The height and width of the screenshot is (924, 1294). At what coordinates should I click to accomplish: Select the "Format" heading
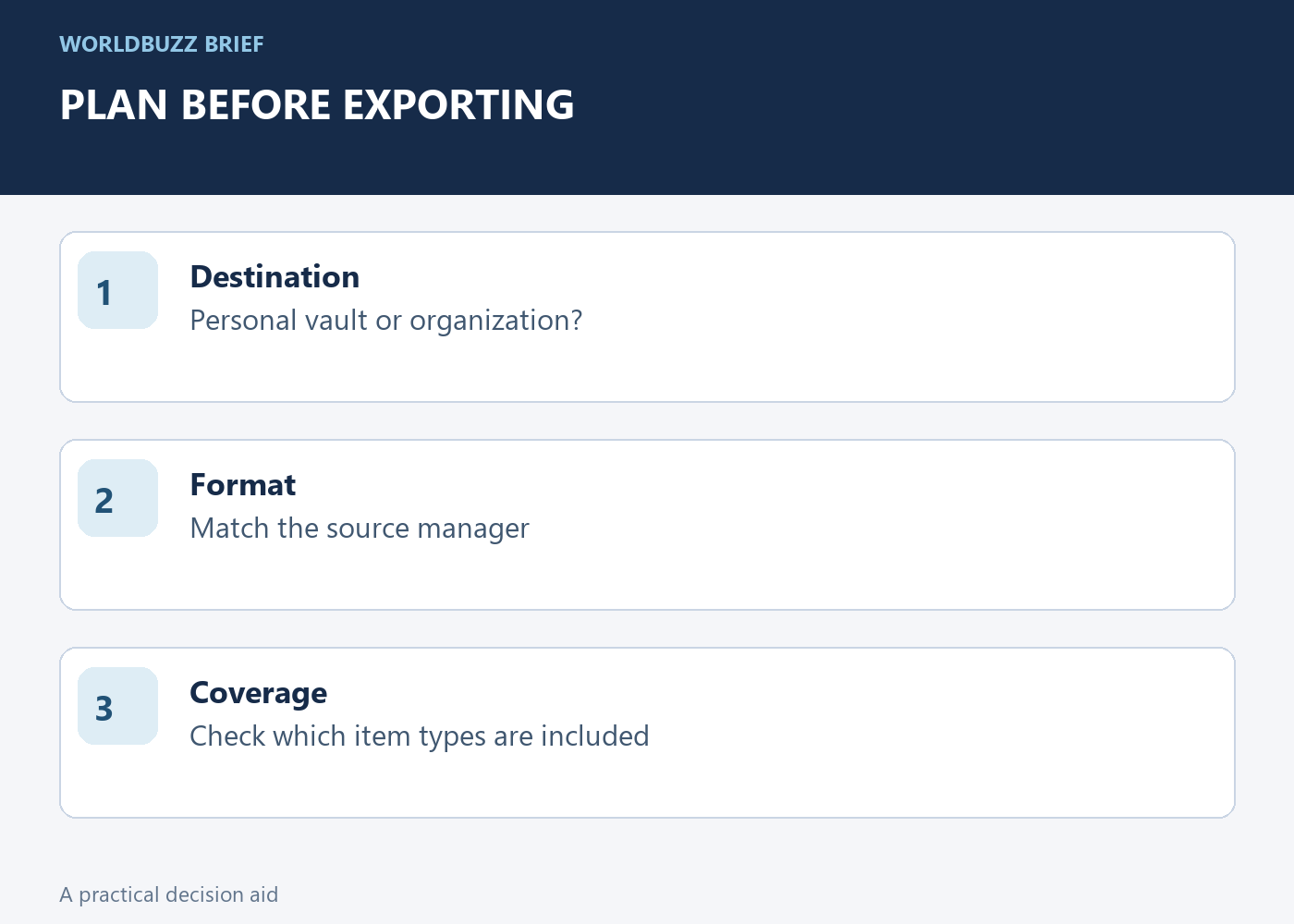tap(243, 485)
